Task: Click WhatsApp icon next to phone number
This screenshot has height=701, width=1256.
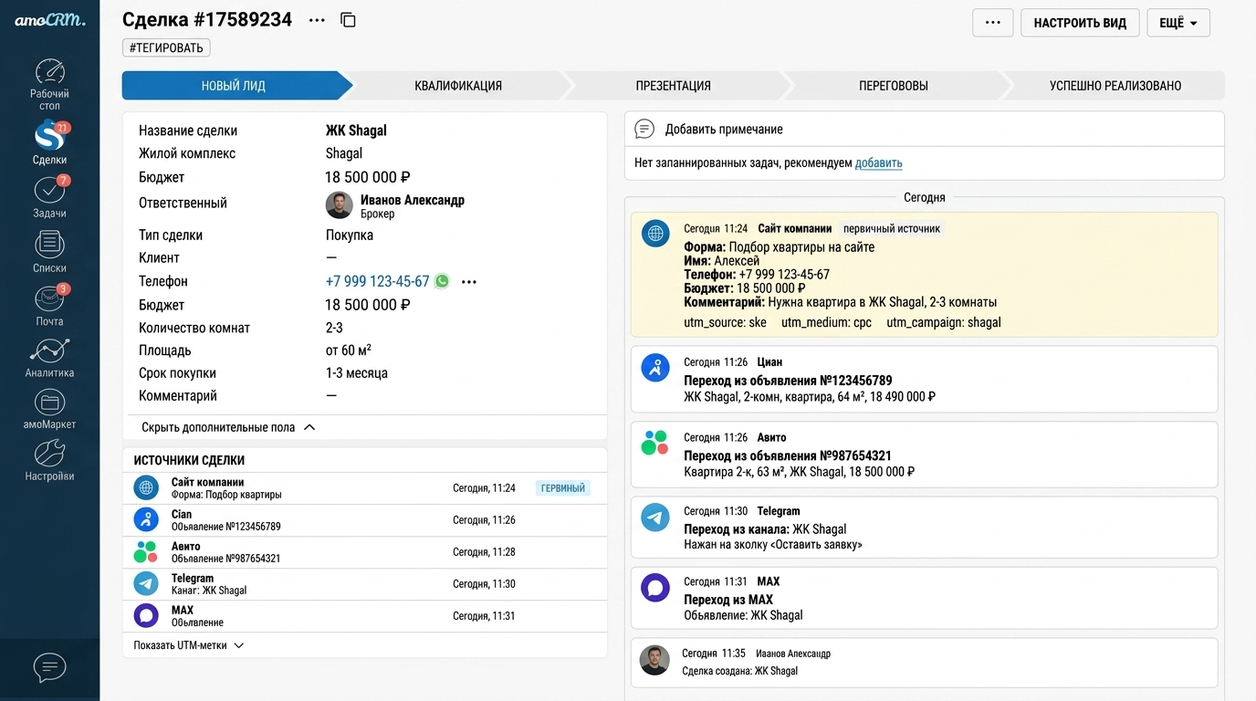Action: (x=442, y=282)
